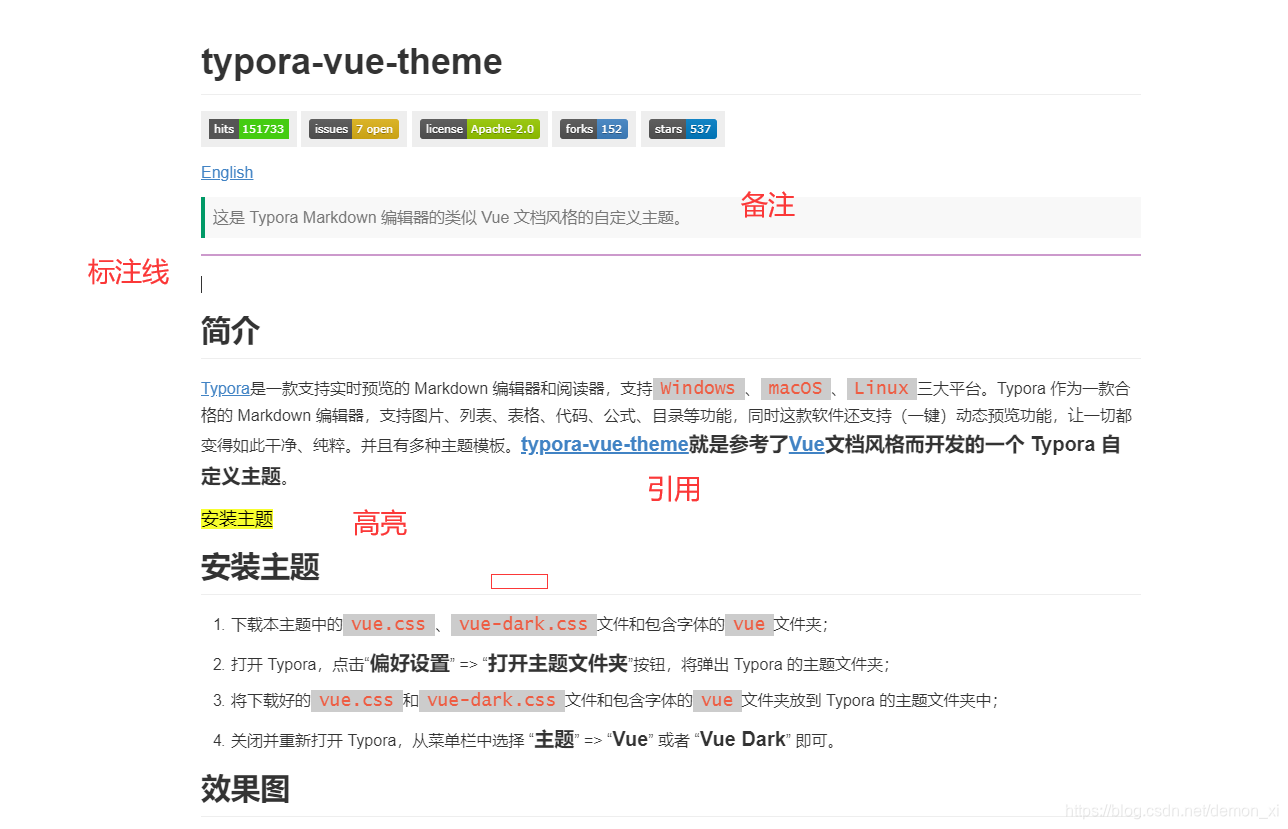This screenshot has width=1288, height=829.
Task: Click the red 引用 annotation label
Action: (x=676, y=489)
